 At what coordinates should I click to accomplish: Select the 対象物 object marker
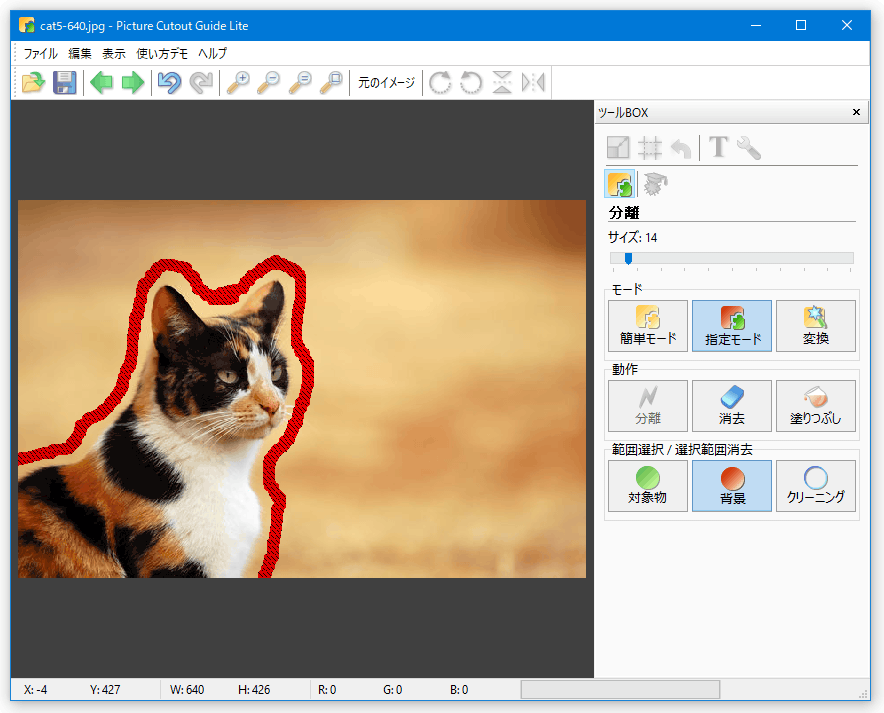pyautogui.click(x=648, y=486)
